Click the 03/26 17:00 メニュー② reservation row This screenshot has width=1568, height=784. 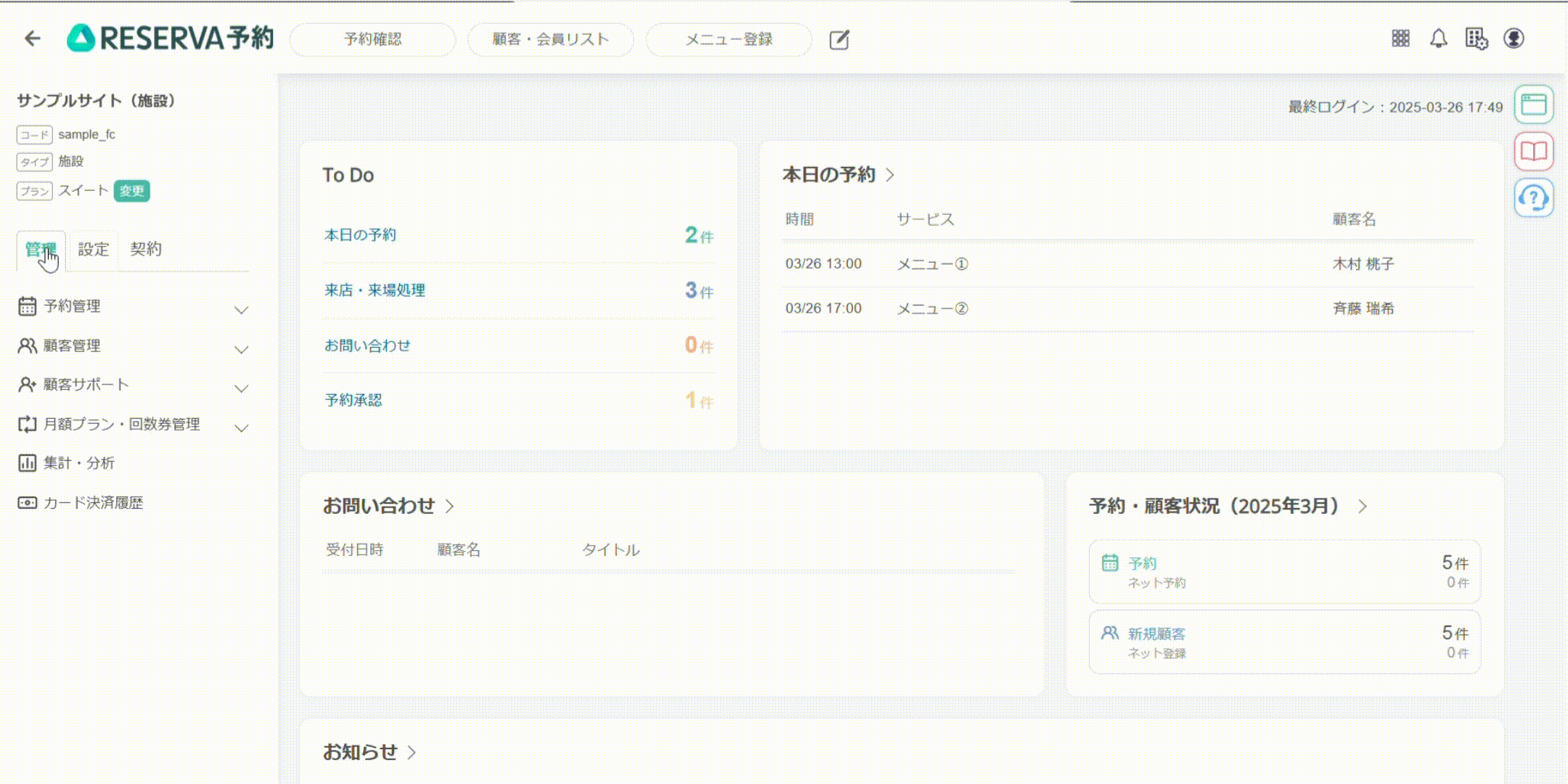tap(1128, 309)
